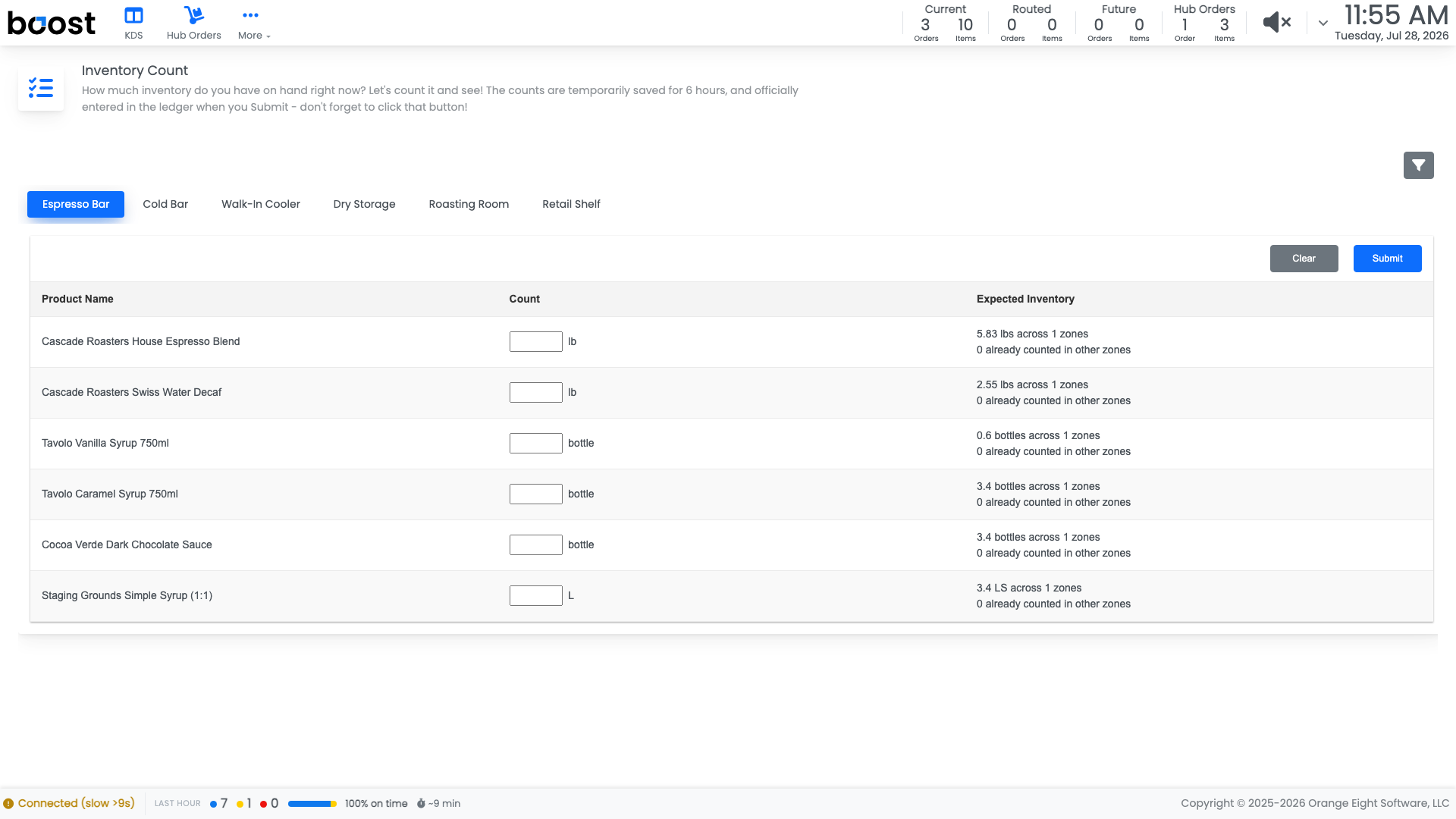Focus count field for House Espresso Blend
1456x819 pixels.
click(x=536, y=342)
